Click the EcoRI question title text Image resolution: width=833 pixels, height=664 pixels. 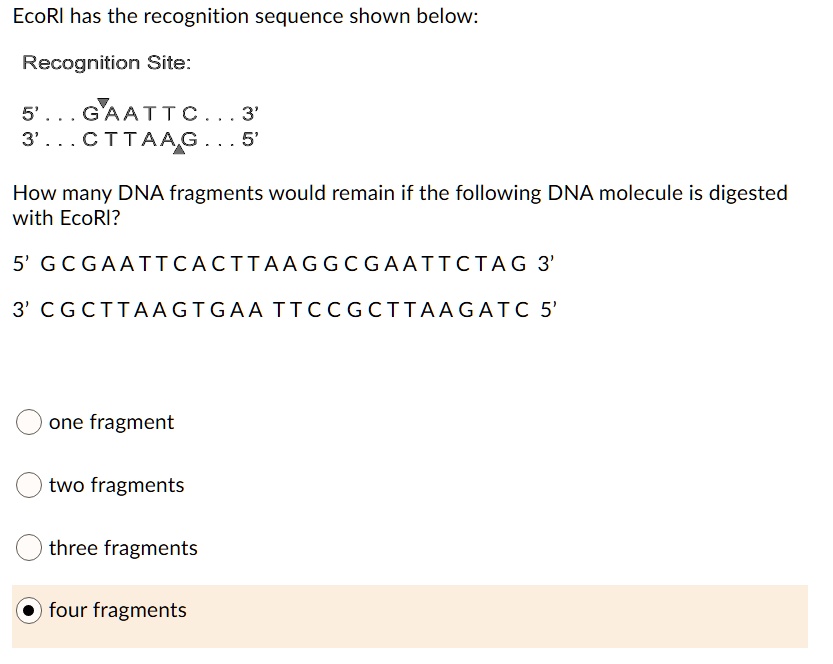pos(243,16)
